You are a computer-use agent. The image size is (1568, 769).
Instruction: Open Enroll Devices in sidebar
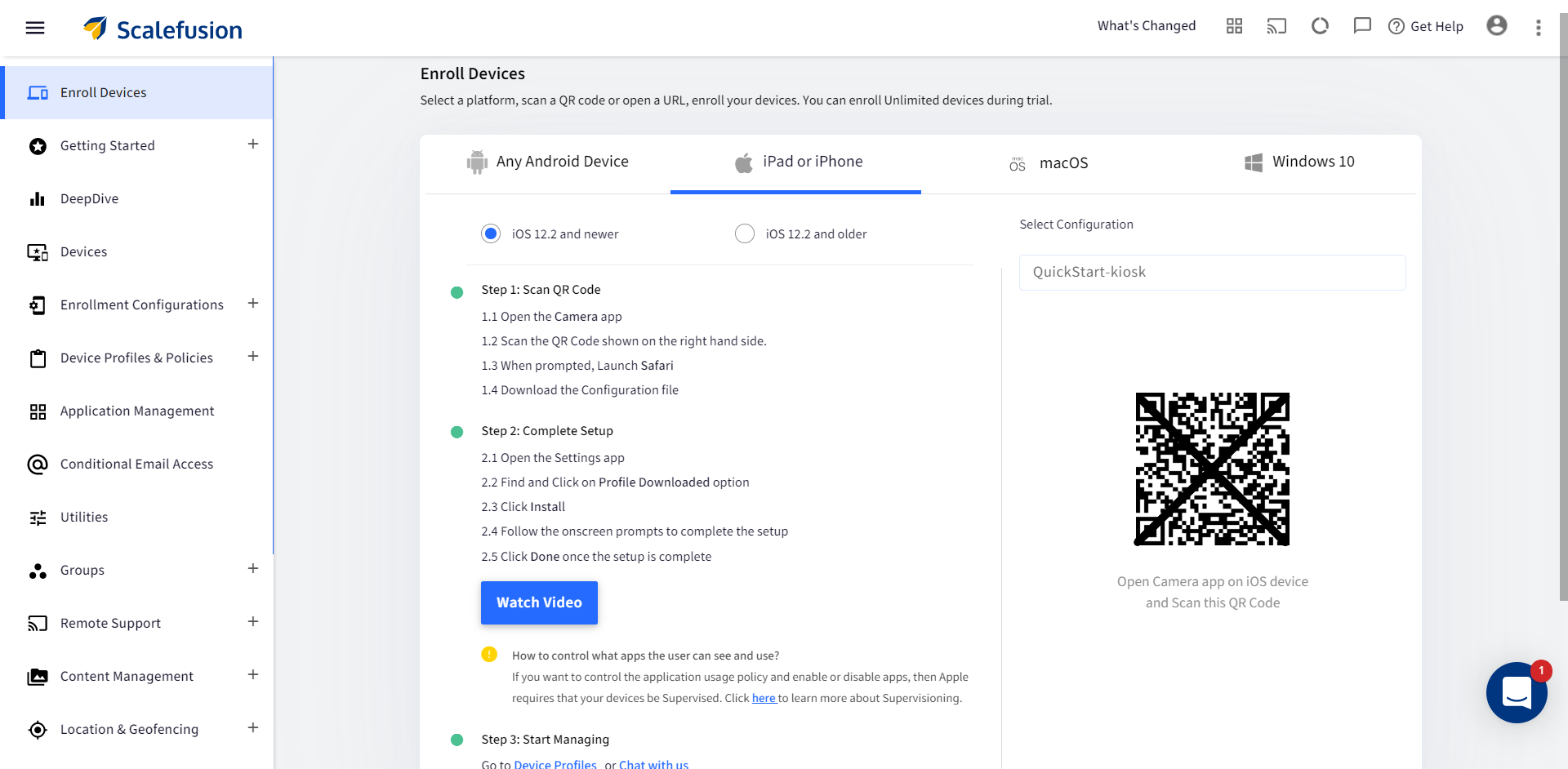pos(137,93)
